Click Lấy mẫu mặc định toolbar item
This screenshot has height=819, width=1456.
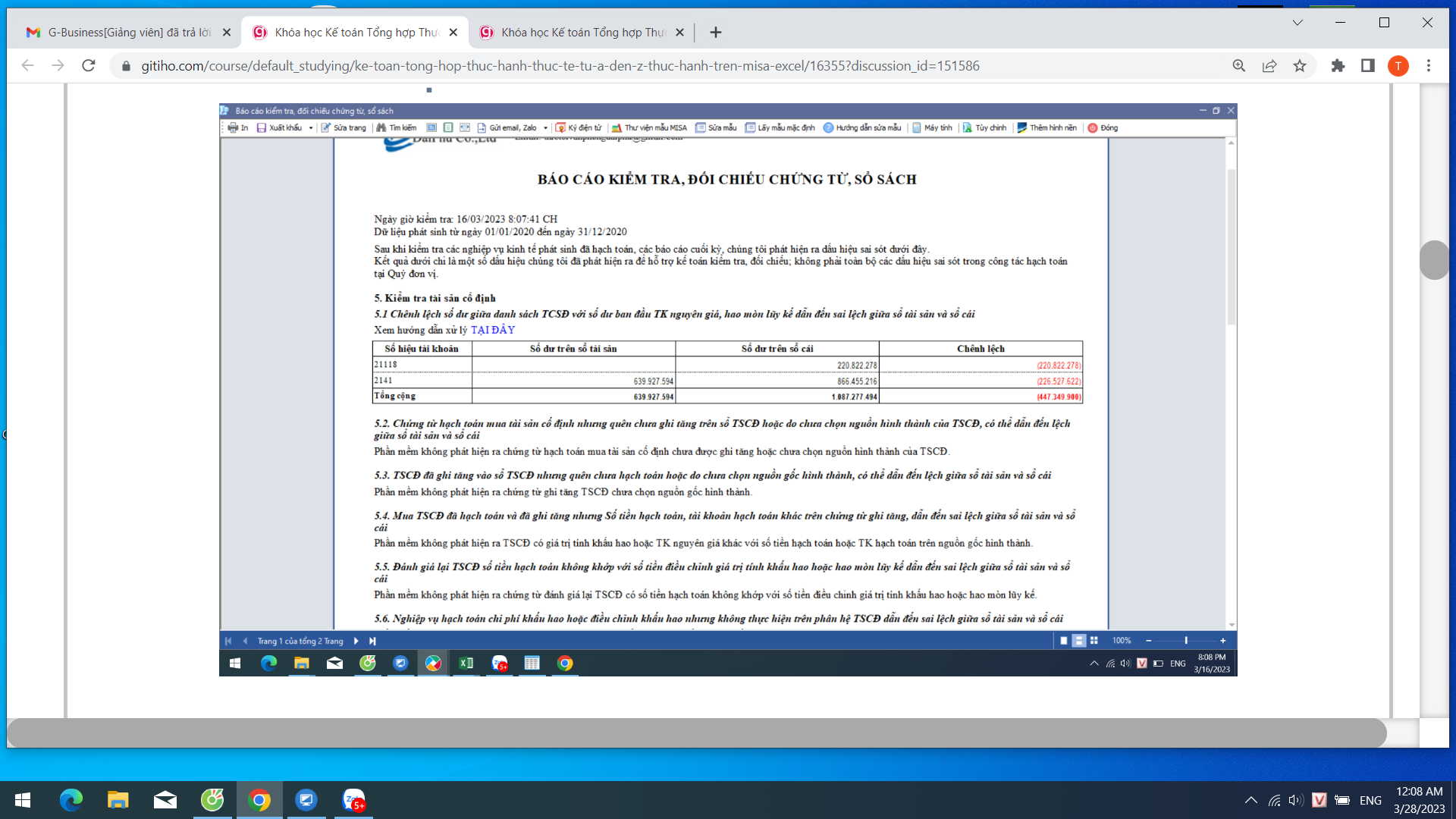pos(780,128)
